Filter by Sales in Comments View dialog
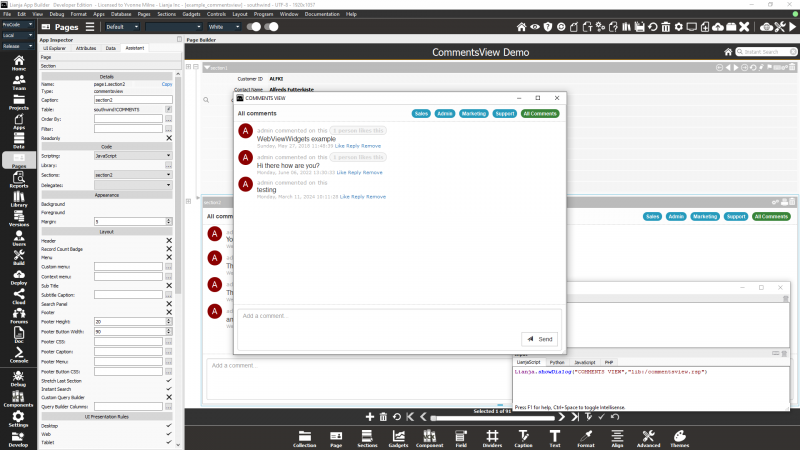Screen dimensions: 800x450 click(421, 114)
